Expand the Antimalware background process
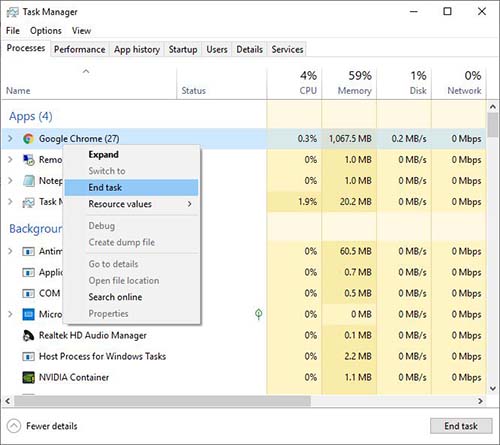 click(10, 251)
